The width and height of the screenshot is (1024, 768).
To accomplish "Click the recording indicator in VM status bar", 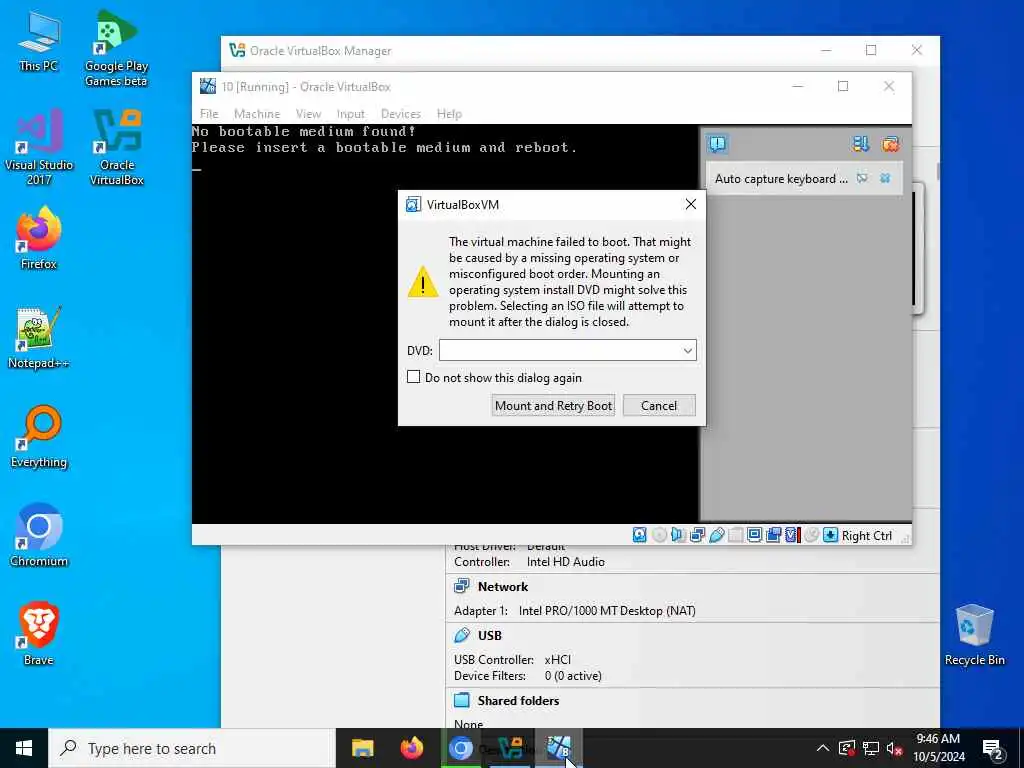I will (773, 536).
